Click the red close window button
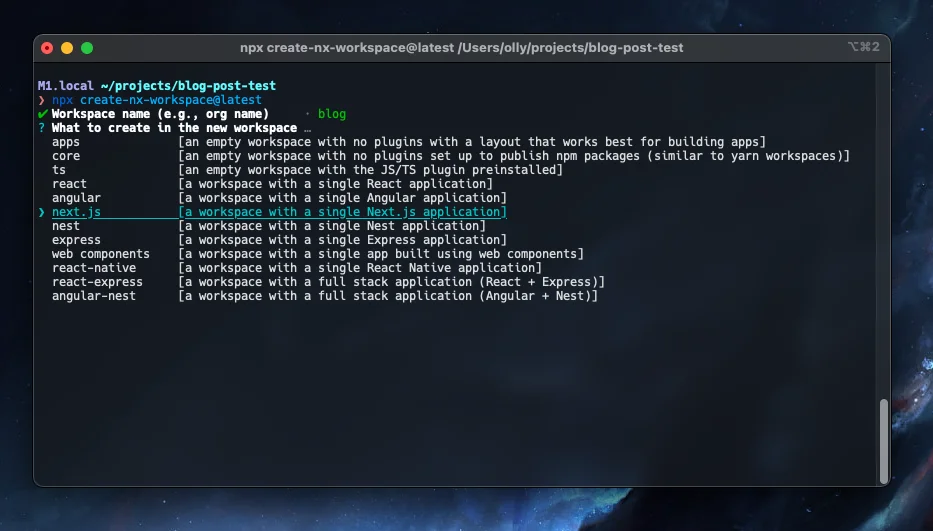This screenshot has height=531, width=933. click(47, 47)
